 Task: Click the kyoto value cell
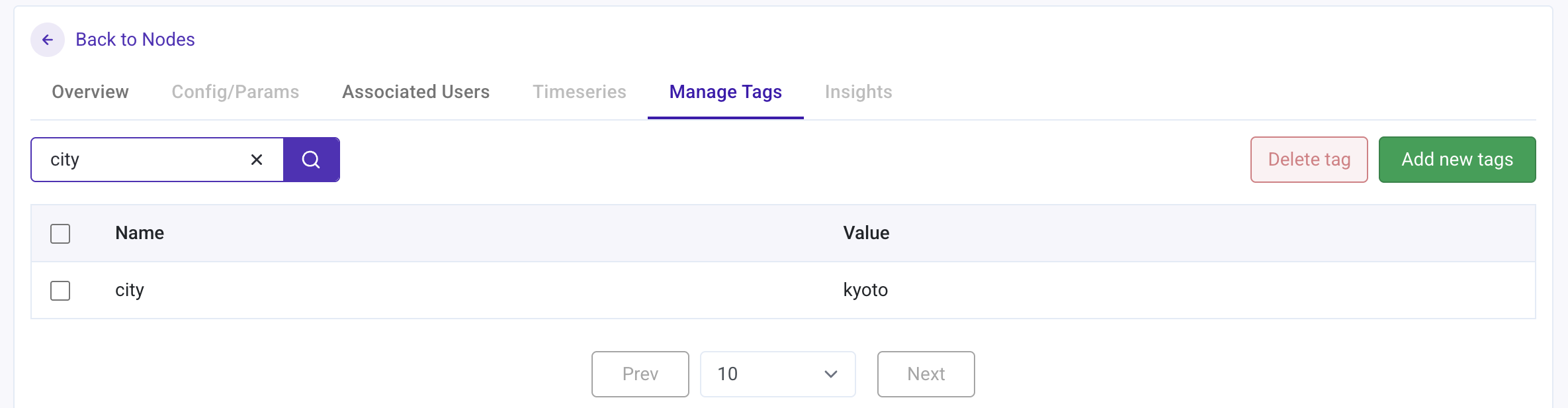click(865, 290)
